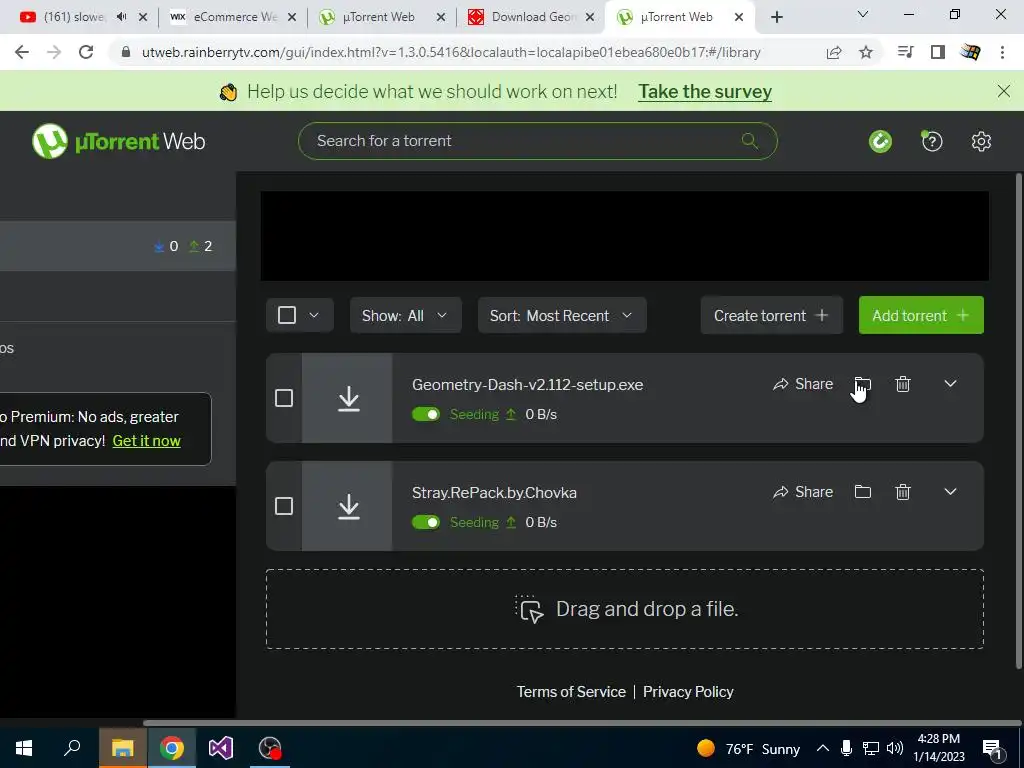The height and width of the screenshot is (768, 1024).
Task: Open the media control icon in Chrome
Action: click(905, 52)
